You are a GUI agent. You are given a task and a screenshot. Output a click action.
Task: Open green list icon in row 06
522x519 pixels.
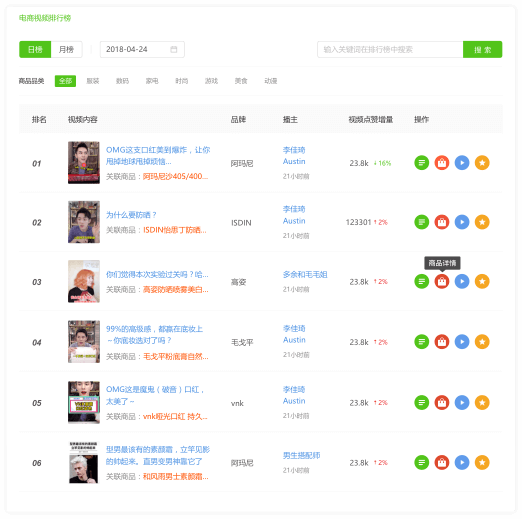pyautogui.click(x=421, y=462)
